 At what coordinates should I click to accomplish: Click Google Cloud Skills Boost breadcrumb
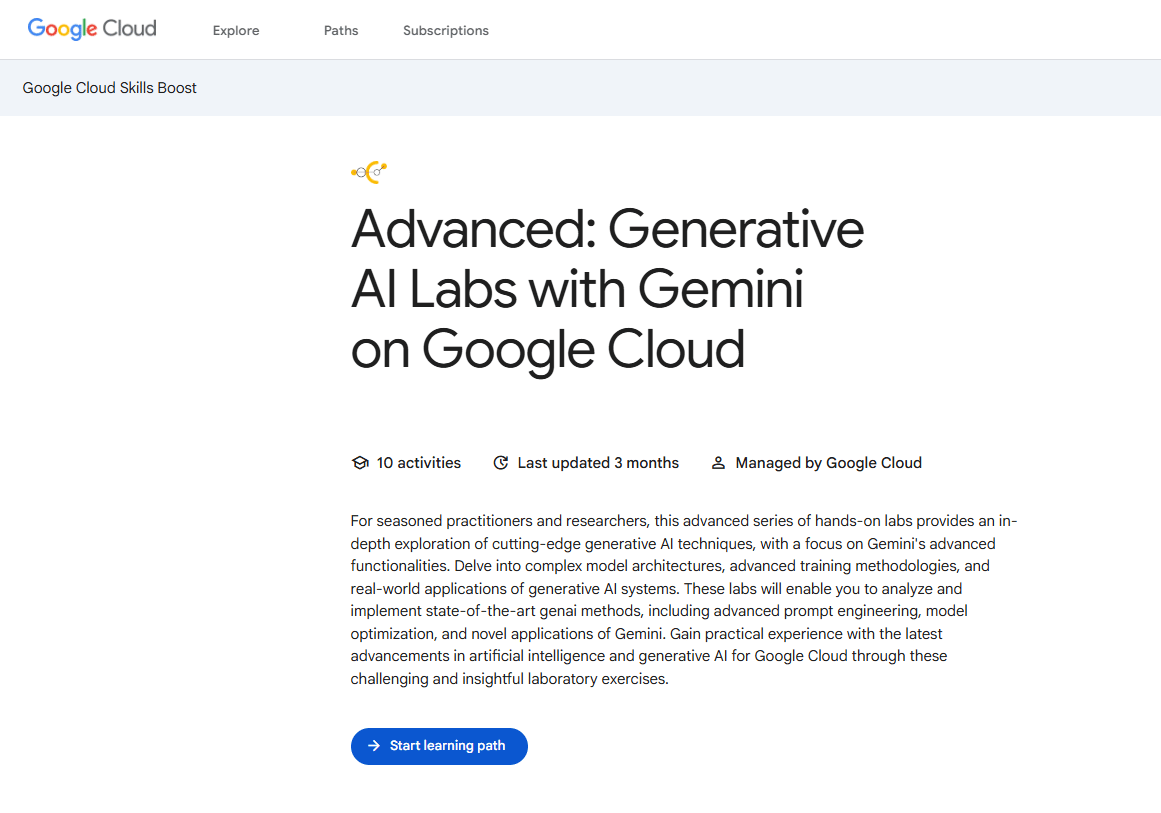coord(110,87)
